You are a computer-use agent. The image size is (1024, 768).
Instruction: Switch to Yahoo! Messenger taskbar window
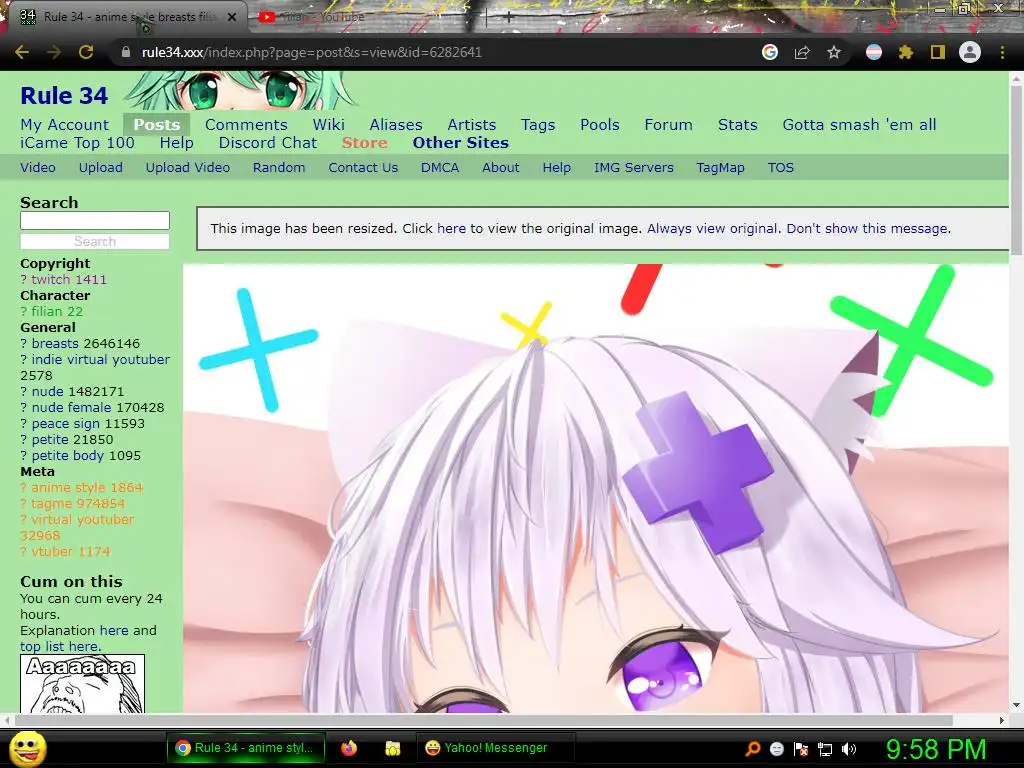(x=495, y=748)
